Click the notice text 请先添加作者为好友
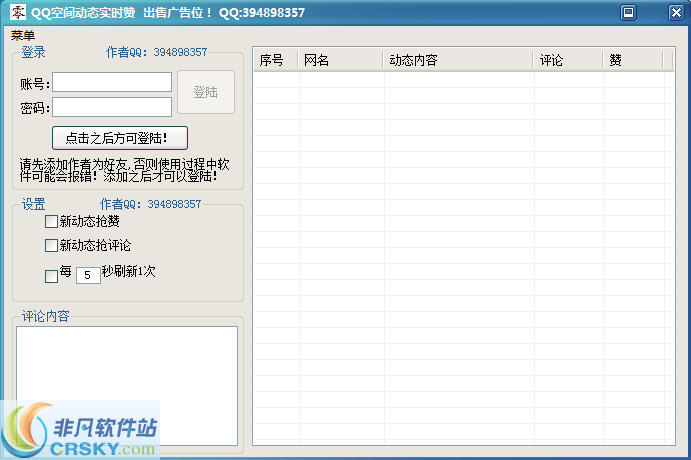 pyautogui.click(x=125, y=171)
